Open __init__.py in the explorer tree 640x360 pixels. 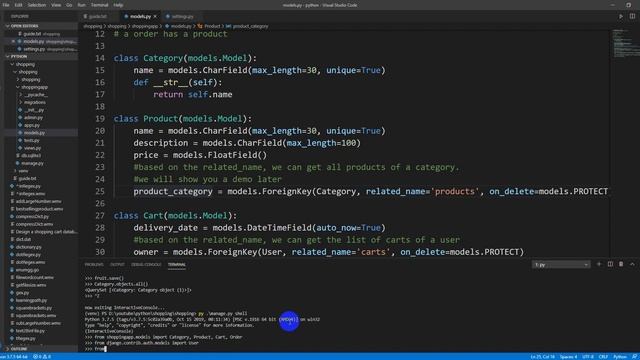tap(34, 110)
